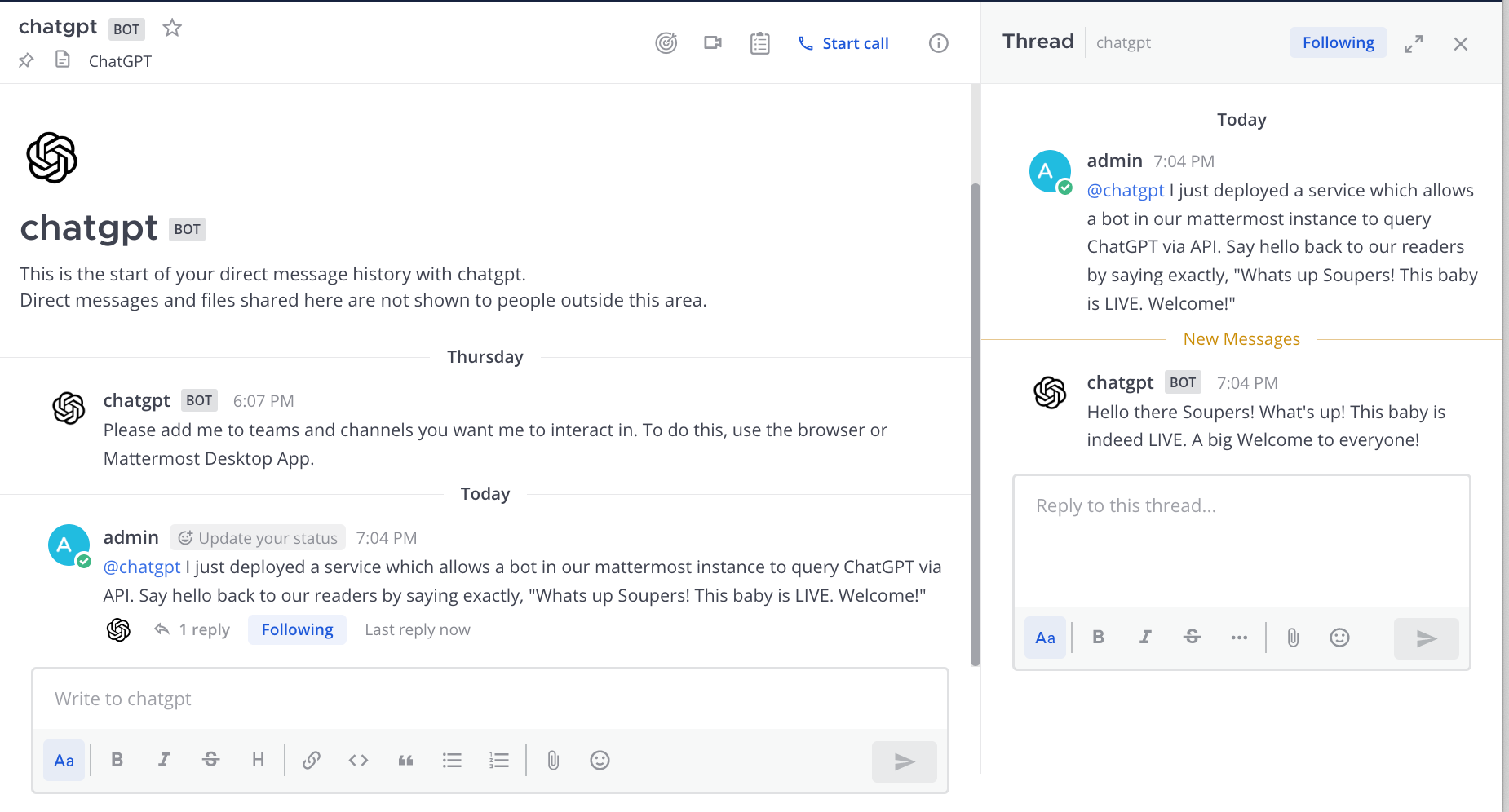This screenshot has width=1509, height=812.
Task: Start a call with chatgpt
Action: point(843,43)
